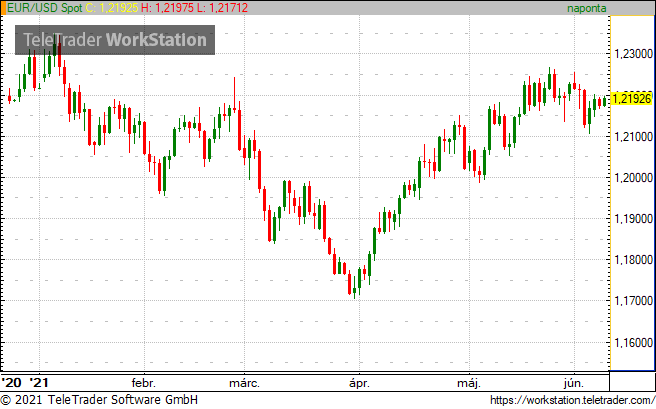Screen dimensions: 656x409
Task: Click the '21 year label on time axis
Action: [39, 382]
